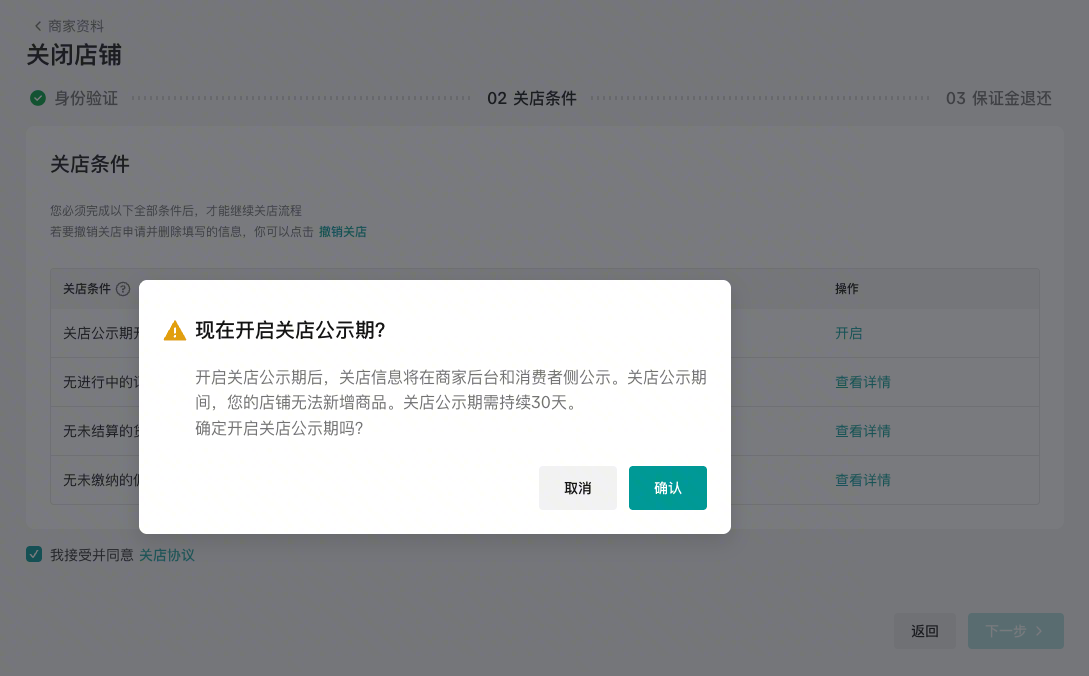The image size is (1089, 676).
Task: Click the help question mark beside 关店条件 header
Action: point(123,289)
